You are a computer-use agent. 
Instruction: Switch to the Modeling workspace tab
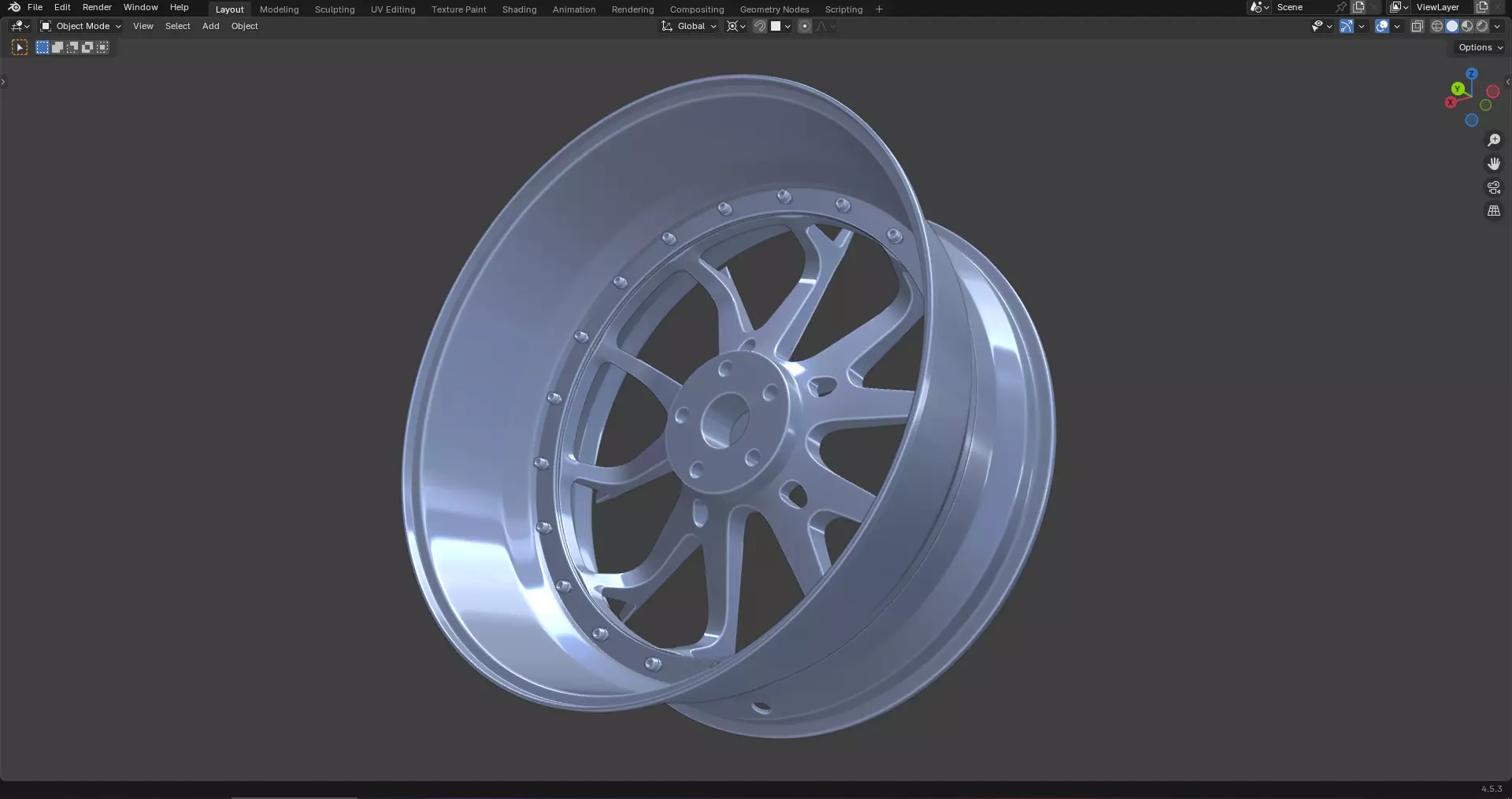279,9
